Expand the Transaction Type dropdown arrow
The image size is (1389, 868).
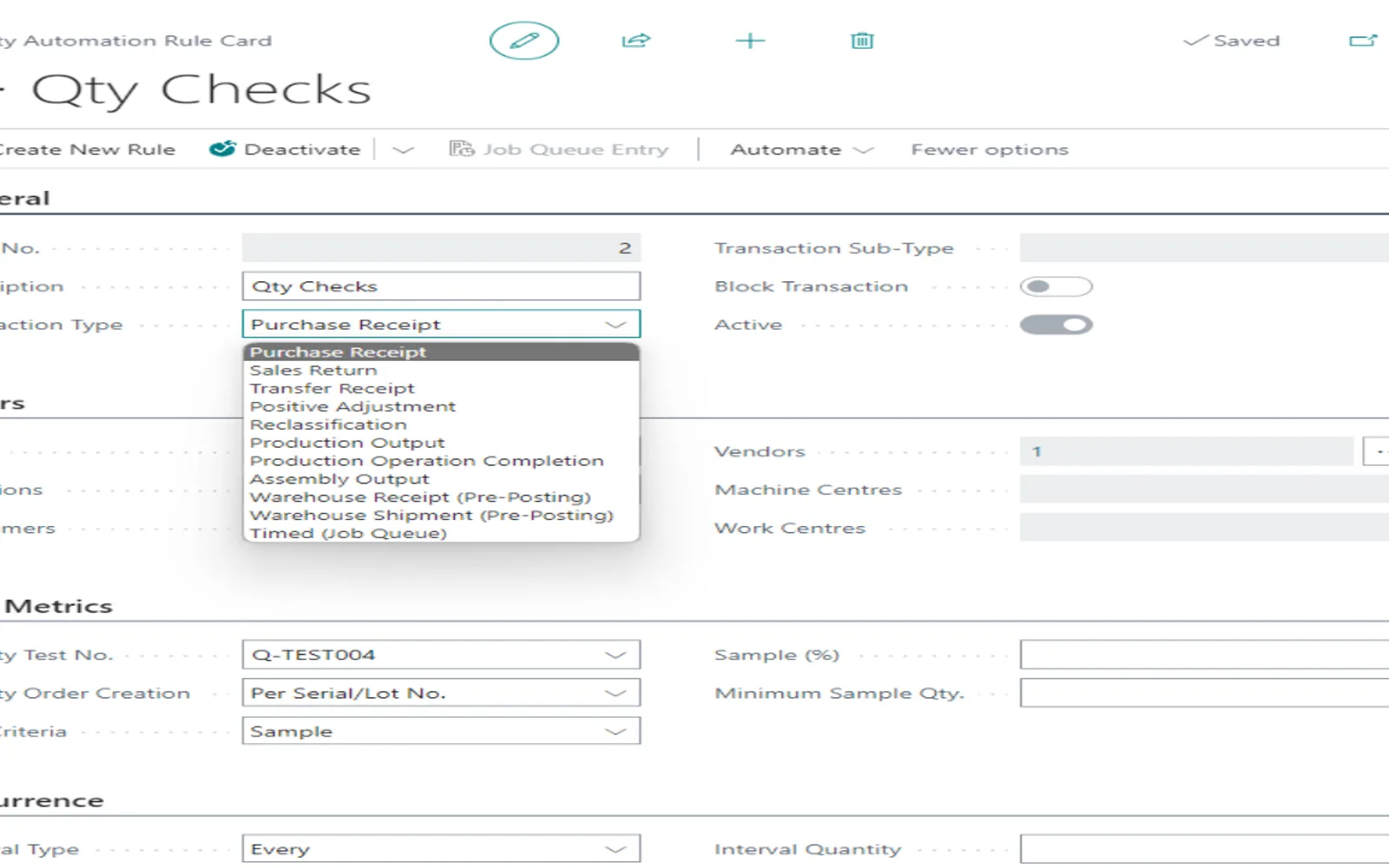[616, 325]
